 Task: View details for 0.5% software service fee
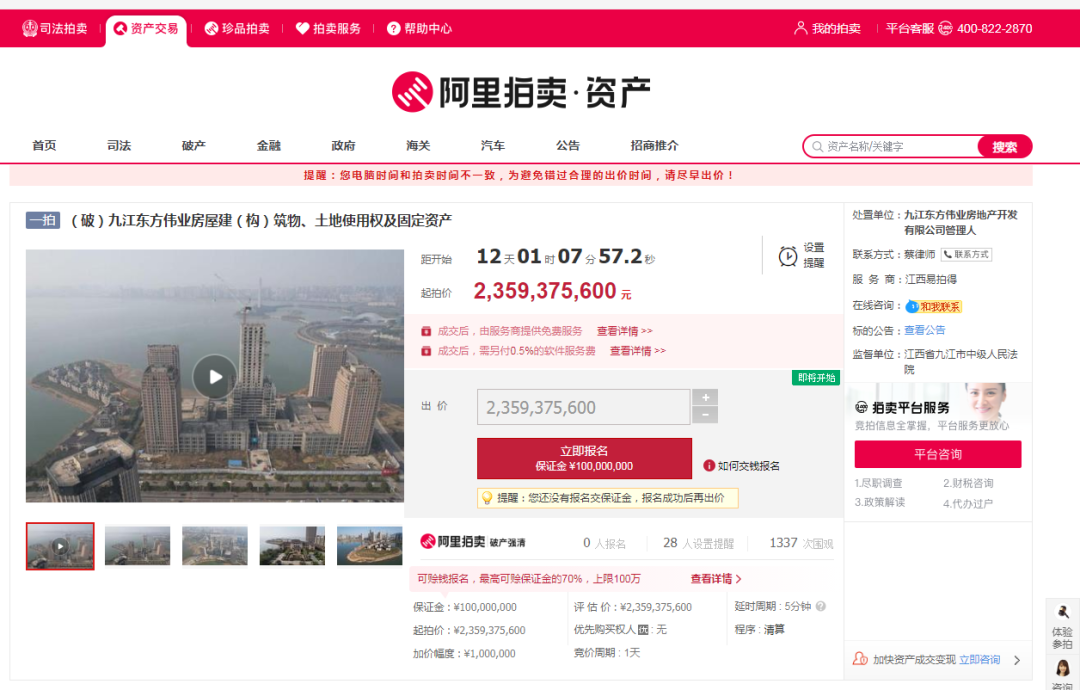point(638,351)
